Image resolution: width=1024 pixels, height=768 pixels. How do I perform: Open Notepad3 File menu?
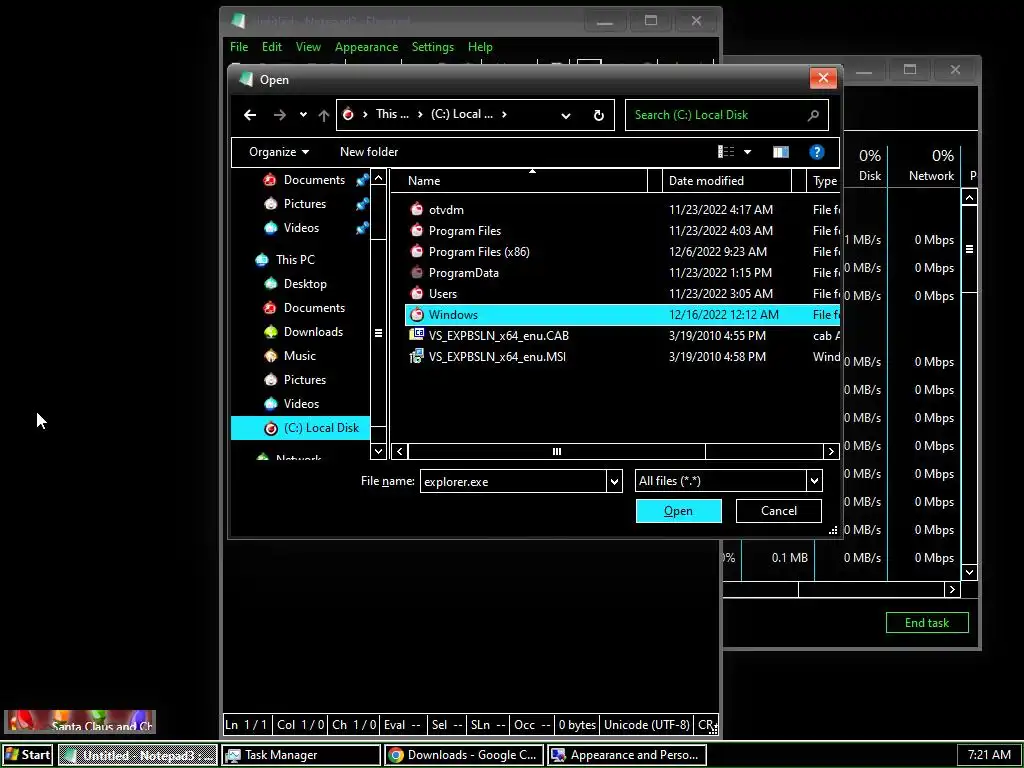tap(239, 47)
